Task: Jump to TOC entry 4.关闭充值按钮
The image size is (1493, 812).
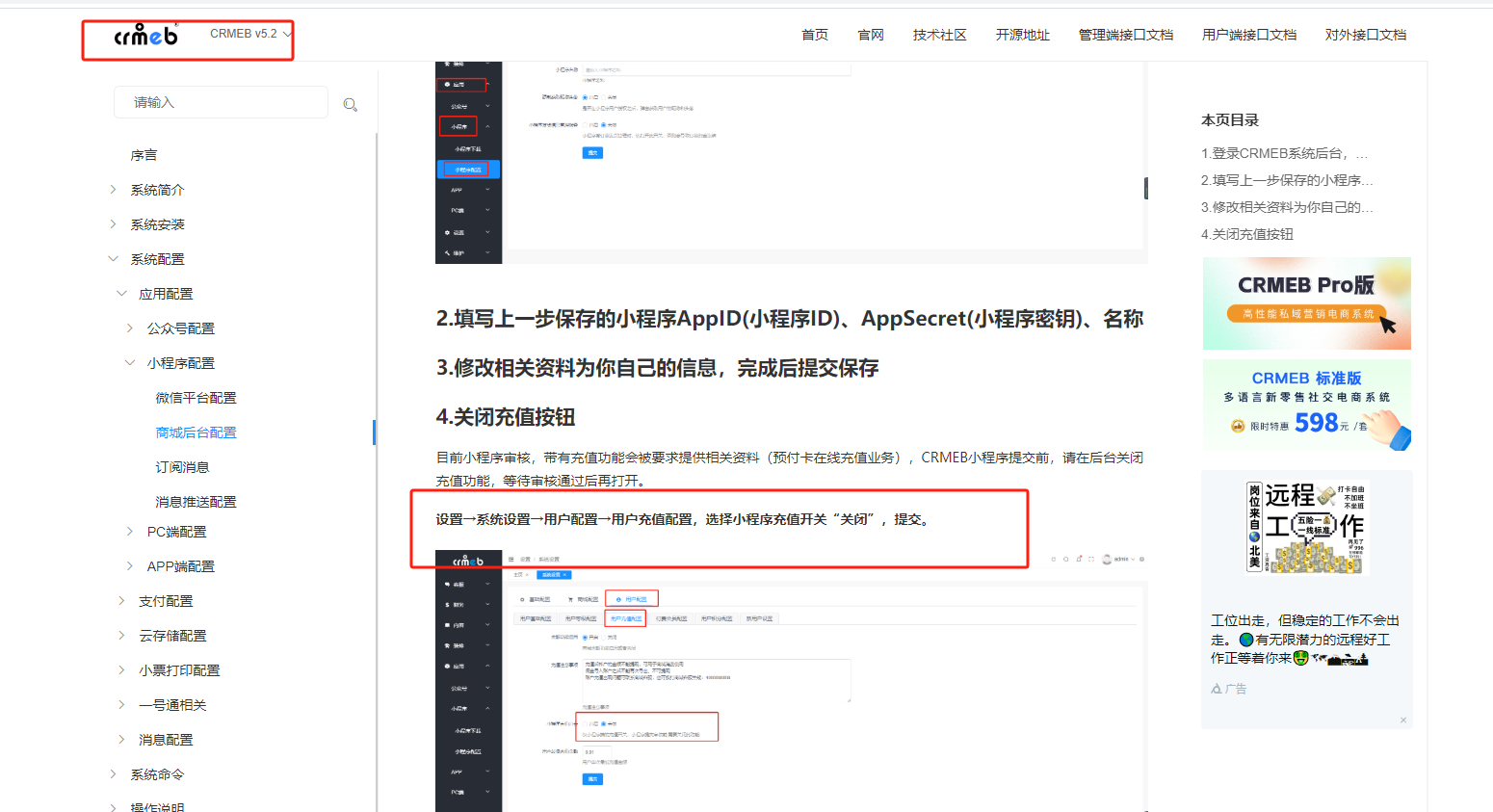Action: 1247,234
